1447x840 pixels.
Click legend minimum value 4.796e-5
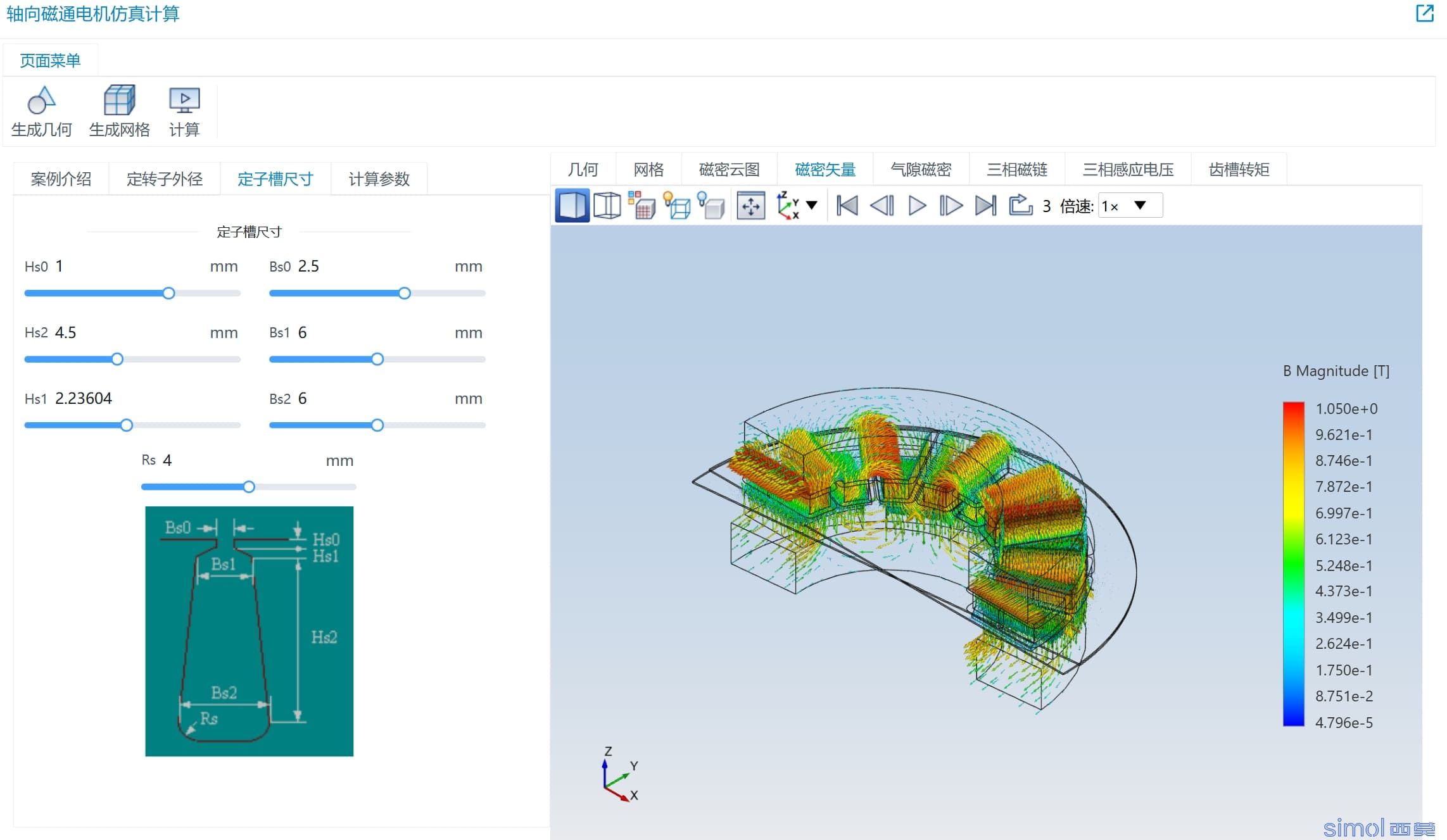pyautogui.click(x=1344, y=723)
